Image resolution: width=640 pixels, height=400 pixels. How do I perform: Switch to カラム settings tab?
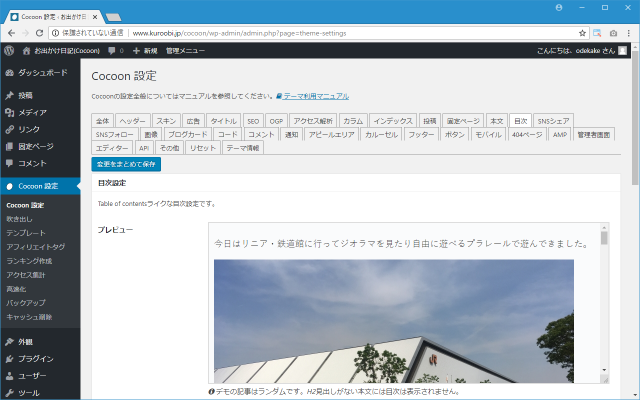point(353,121)
